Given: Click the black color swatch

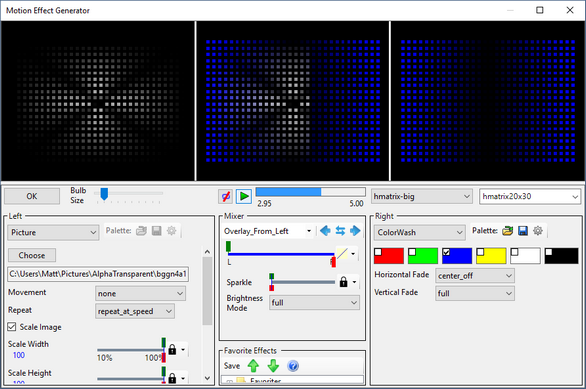Looking at the screenshot, I should pyautogui.click(x=561, y=256).
